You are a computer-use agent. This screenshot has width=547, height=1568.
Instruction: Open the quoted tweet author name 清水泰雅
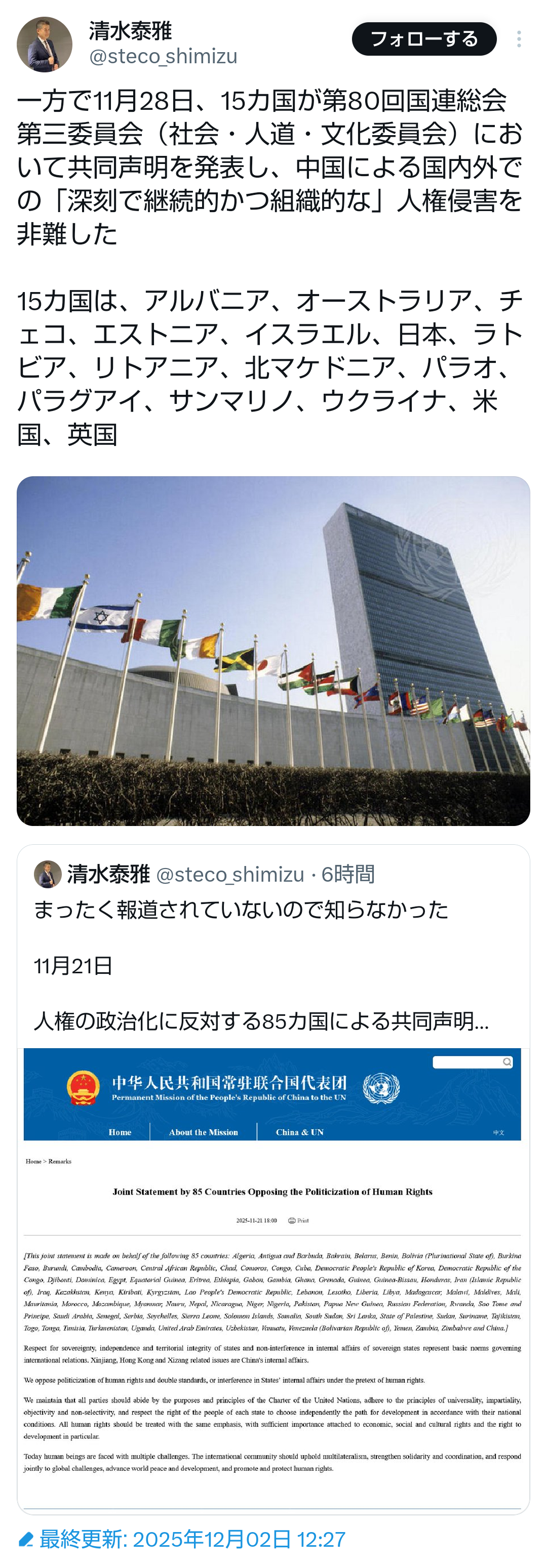pos(108,874)
